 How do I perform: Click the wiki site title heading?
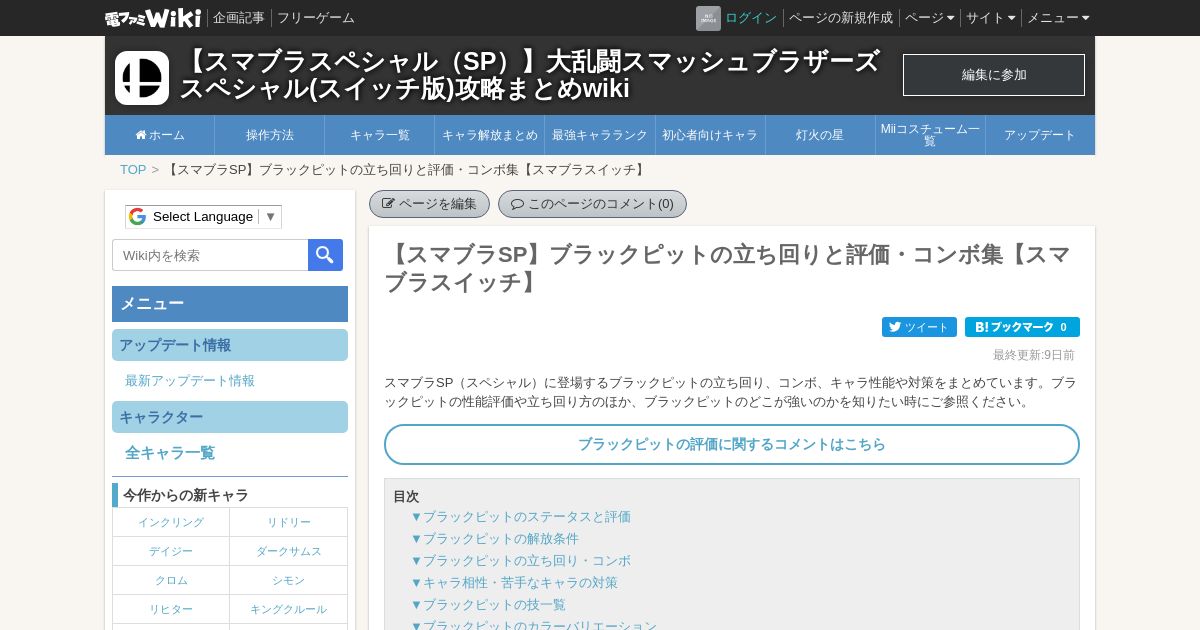coord(530,75)
